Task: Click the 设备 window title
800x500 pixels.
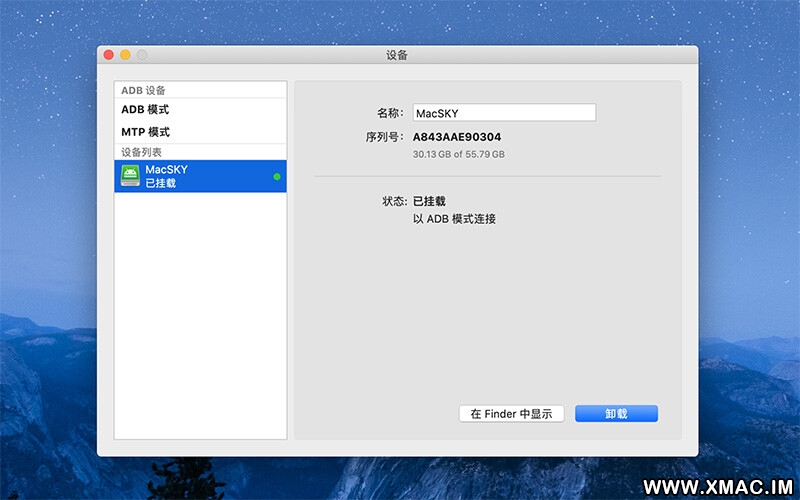Action: coord(397,55)
